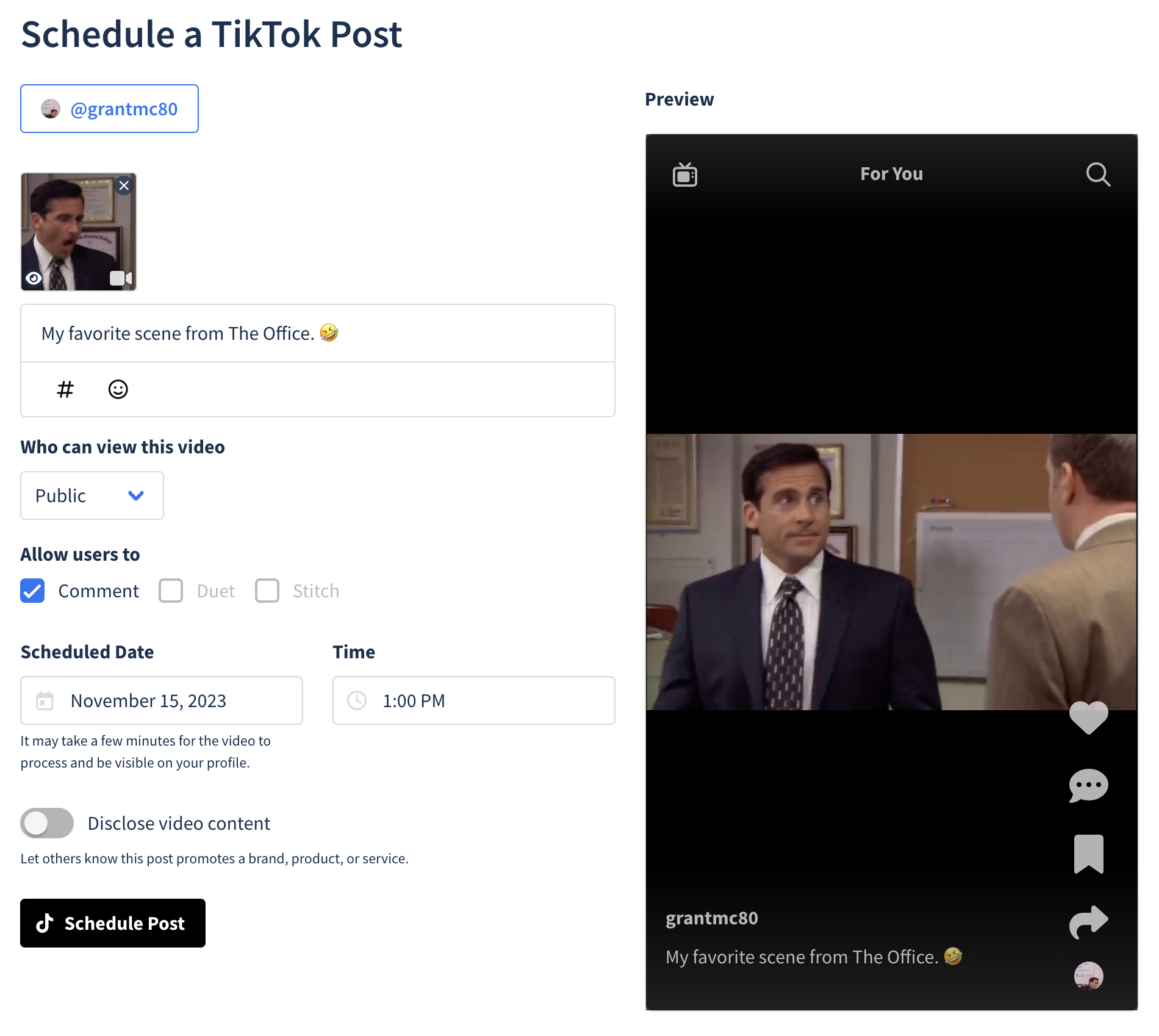
Task: Click the eye icon on the video thumbnail
Action: 34,278
